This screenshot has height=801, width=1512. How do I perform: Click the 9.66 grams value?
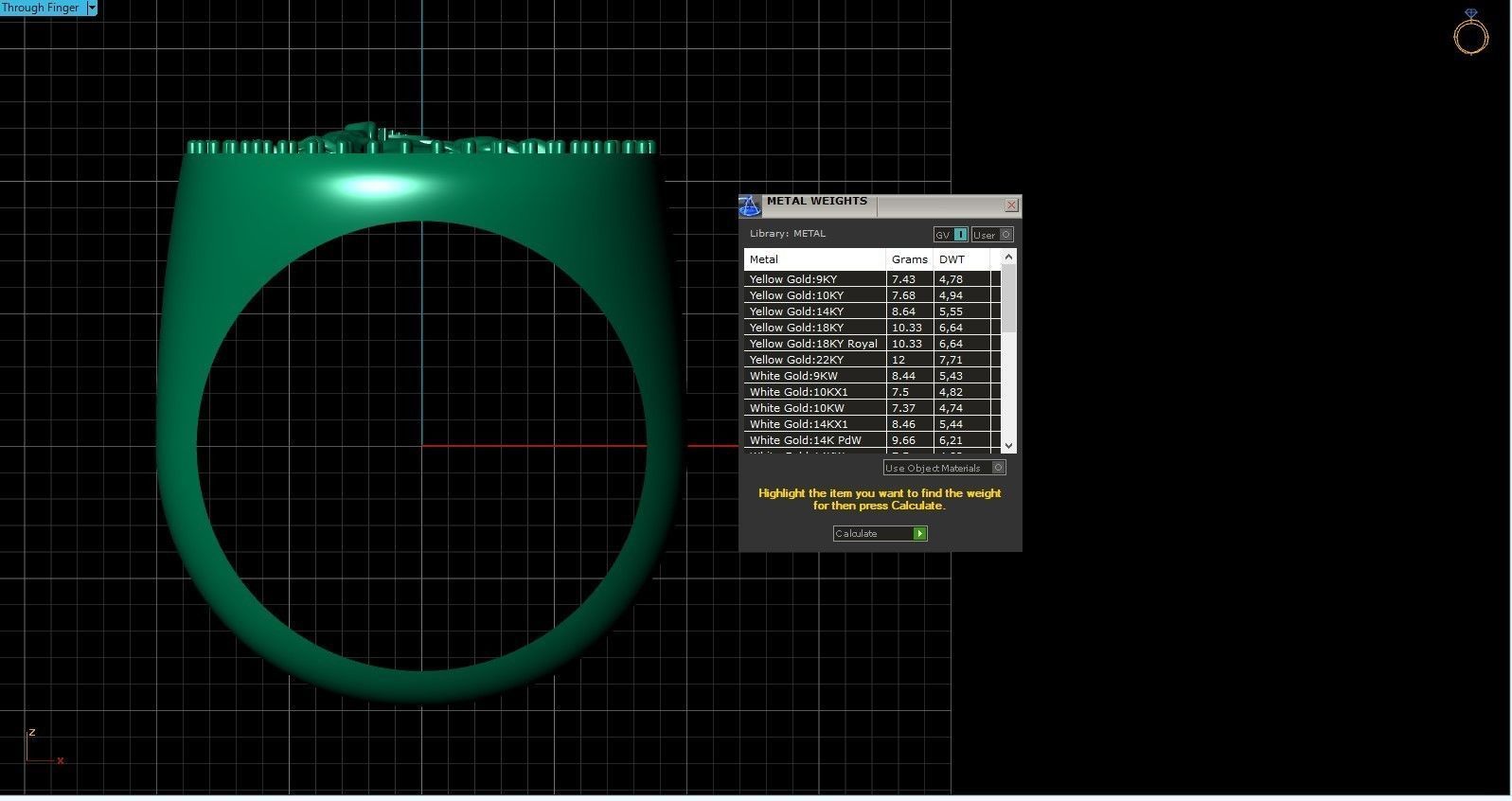point(903,440)
